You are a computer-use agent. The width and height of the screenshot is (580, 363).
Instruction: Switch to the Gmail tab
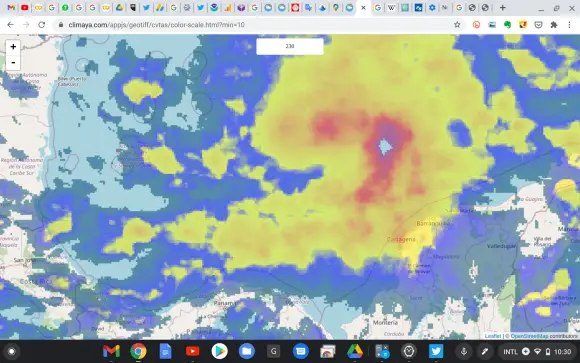[x=11, y=8]
